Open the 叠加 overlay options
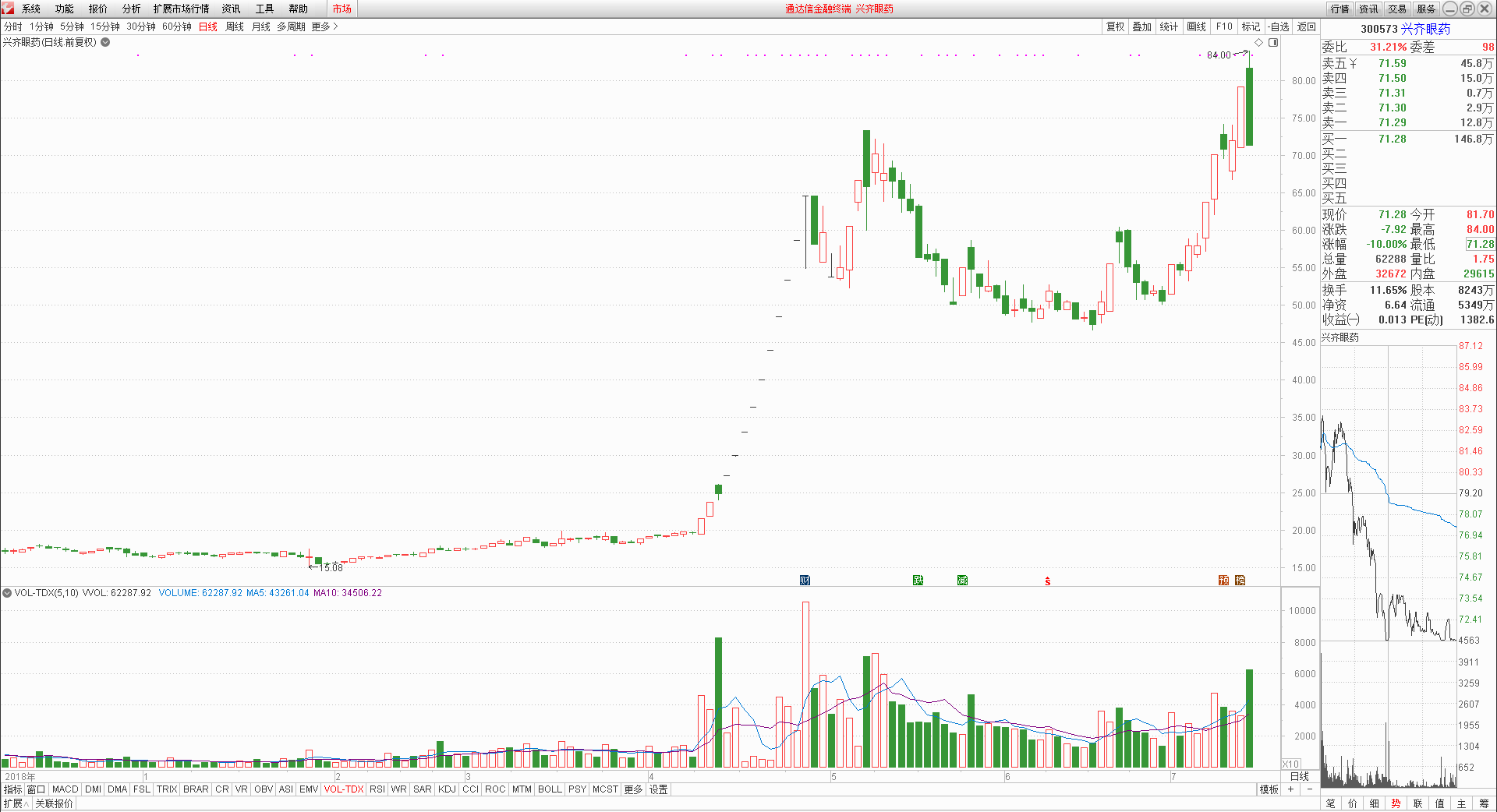The image size is (1497, 812). coord(1142,26)
